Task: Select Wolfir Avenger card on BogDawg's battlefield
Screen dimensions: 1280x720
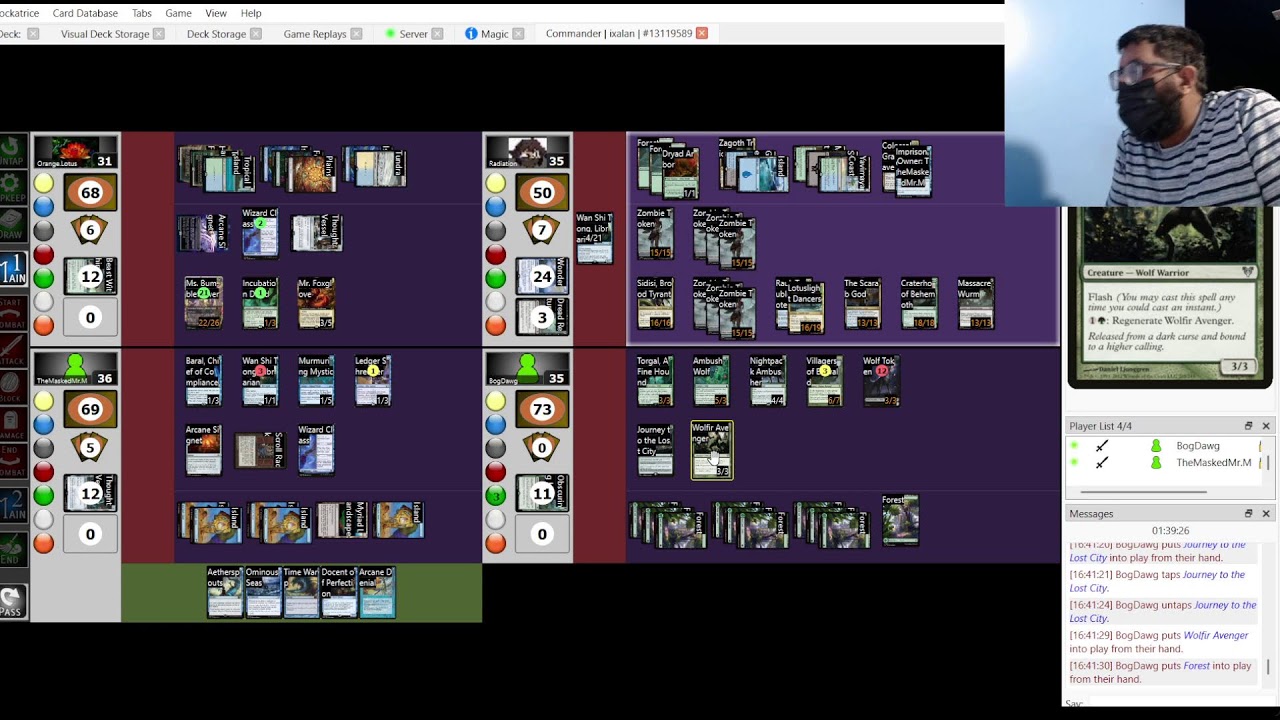Action: point(712,450)
